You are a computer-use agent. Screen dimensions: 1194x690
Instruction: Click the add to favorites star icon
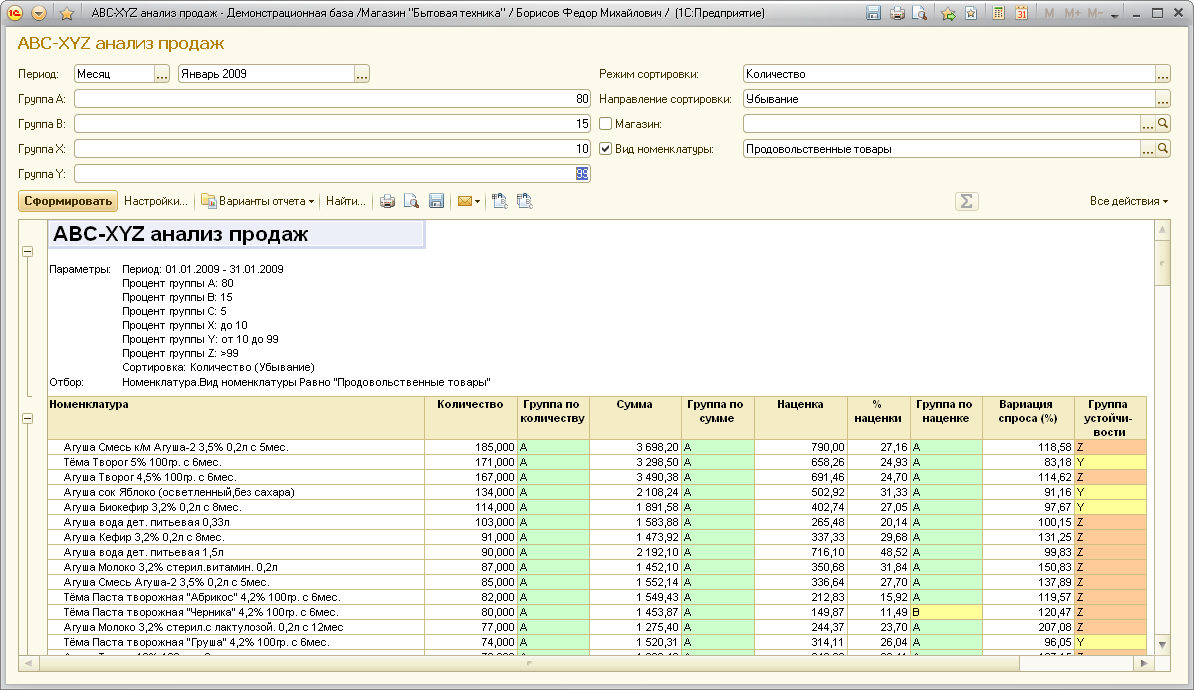[948, 13]
